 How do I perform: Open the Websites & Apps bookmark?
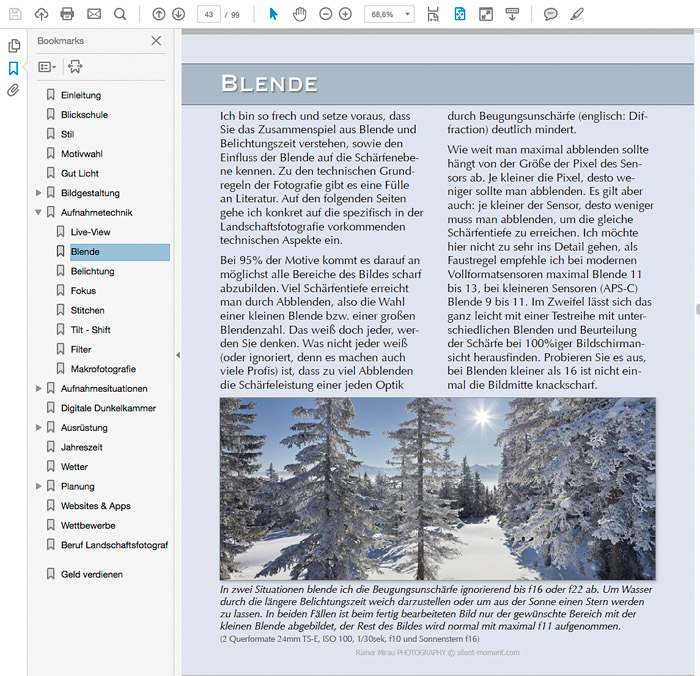96,506
